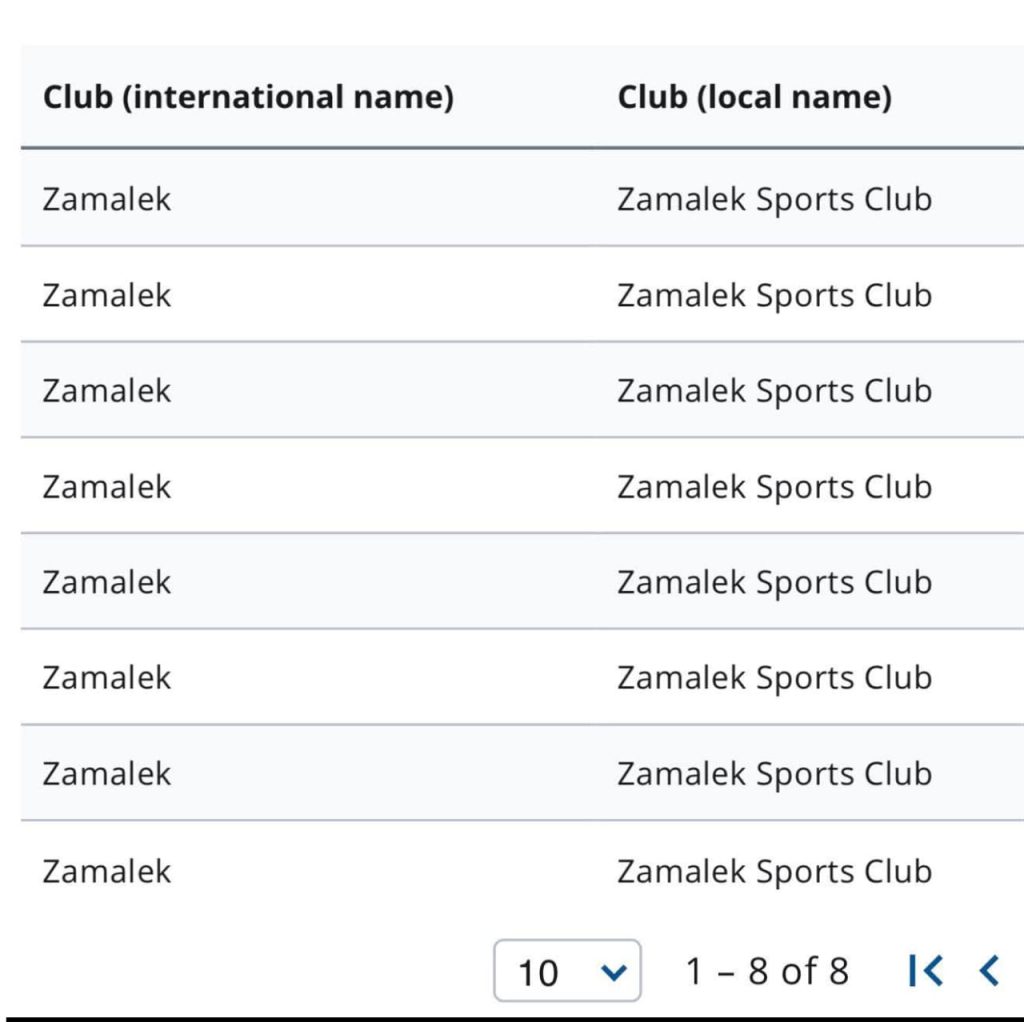1024x1022 pixels.
Task: Click the previous page arrow icon
Action: [x=988, y=969]
